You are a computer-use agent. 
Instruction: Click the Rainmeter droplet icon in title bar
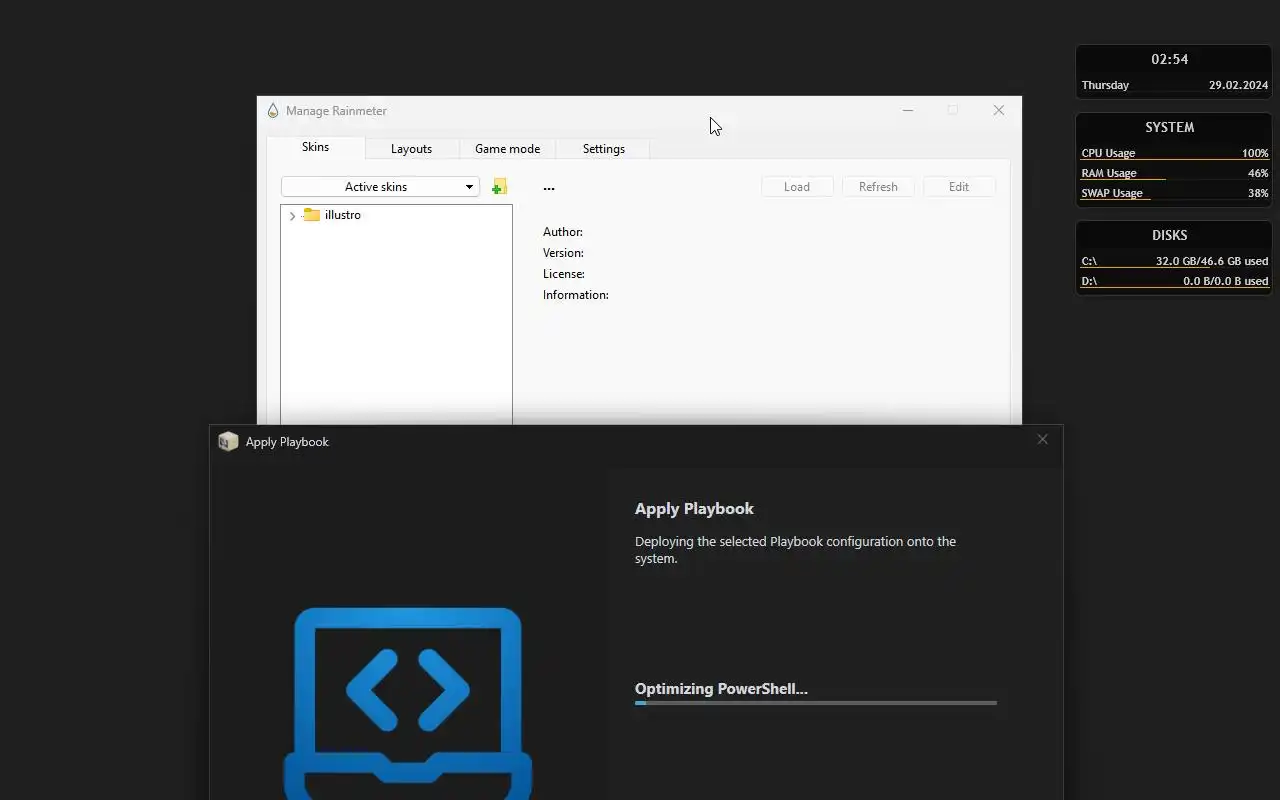click(273, 111)
